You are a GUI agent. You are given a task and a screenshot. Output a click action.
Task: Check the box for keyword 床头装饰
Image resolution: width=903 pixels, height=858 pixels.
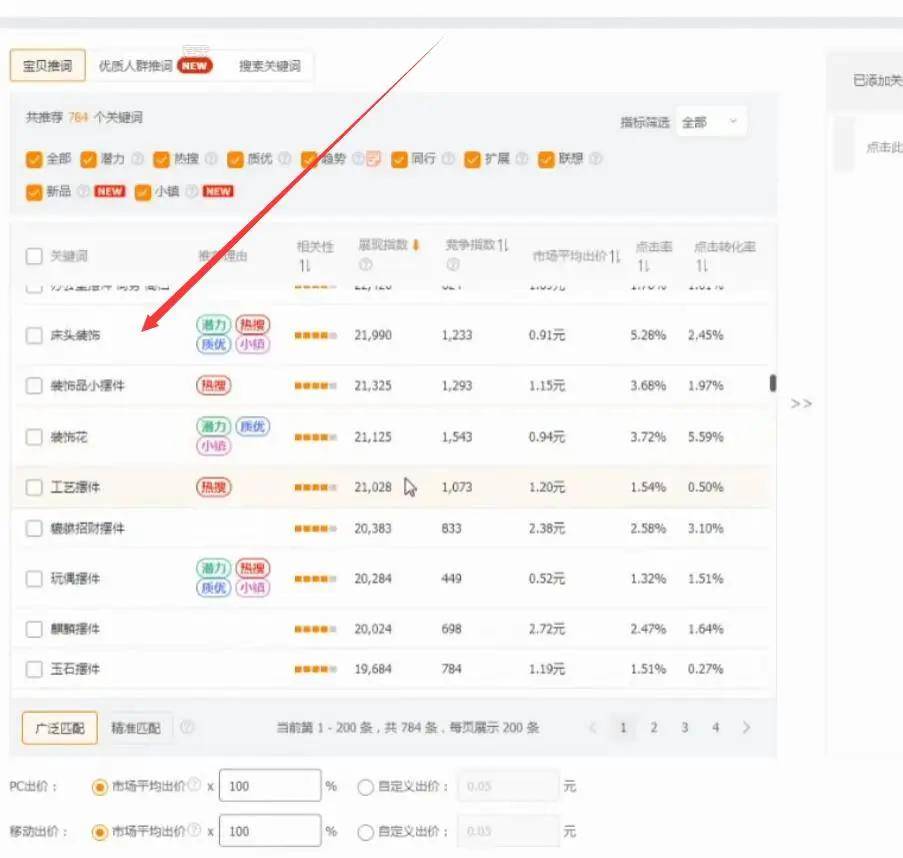pos(34,336)
